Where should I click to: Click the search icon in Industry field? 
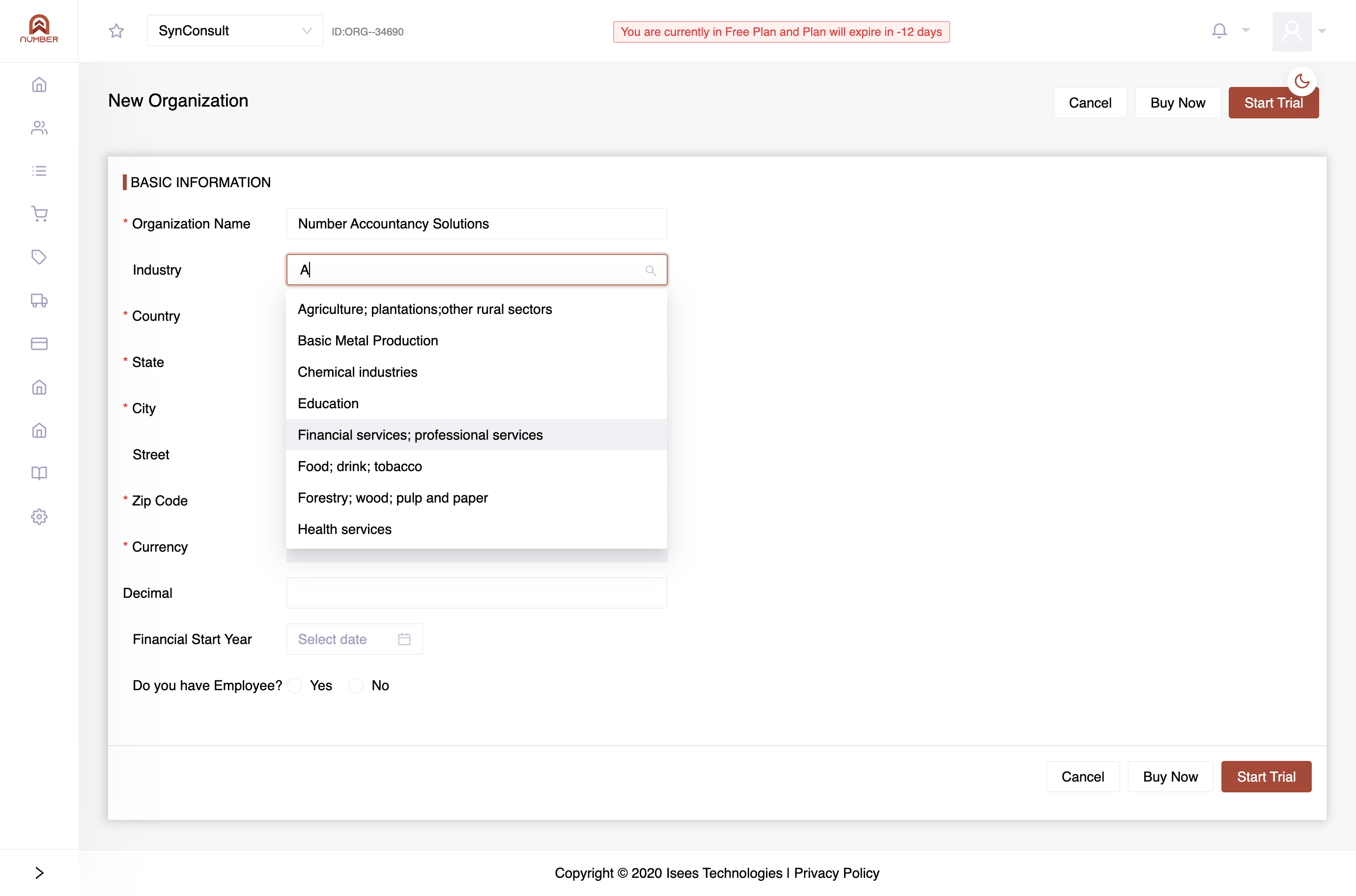point(650,270)
